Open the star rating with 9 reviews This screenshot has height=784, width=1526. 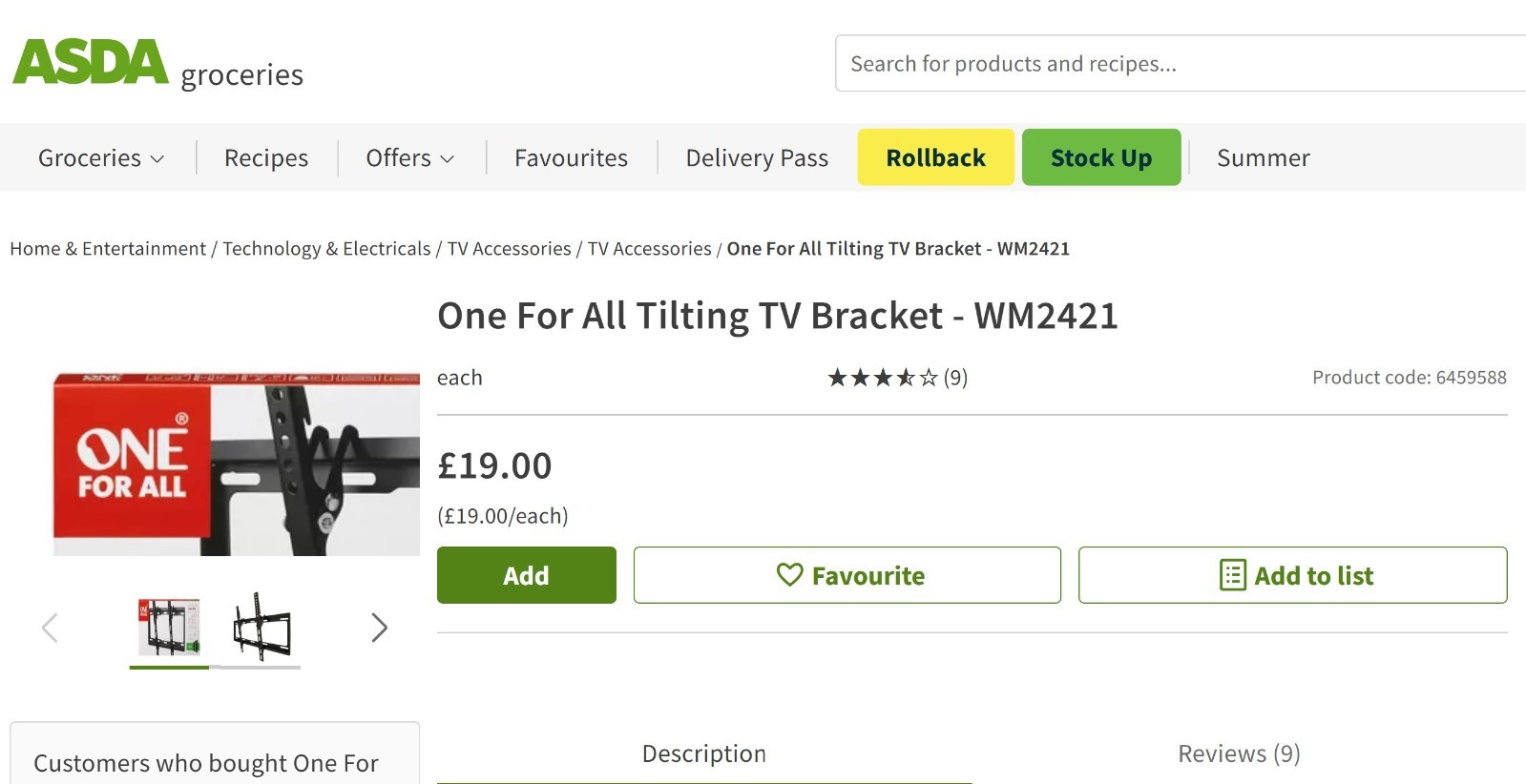point(897,378)
